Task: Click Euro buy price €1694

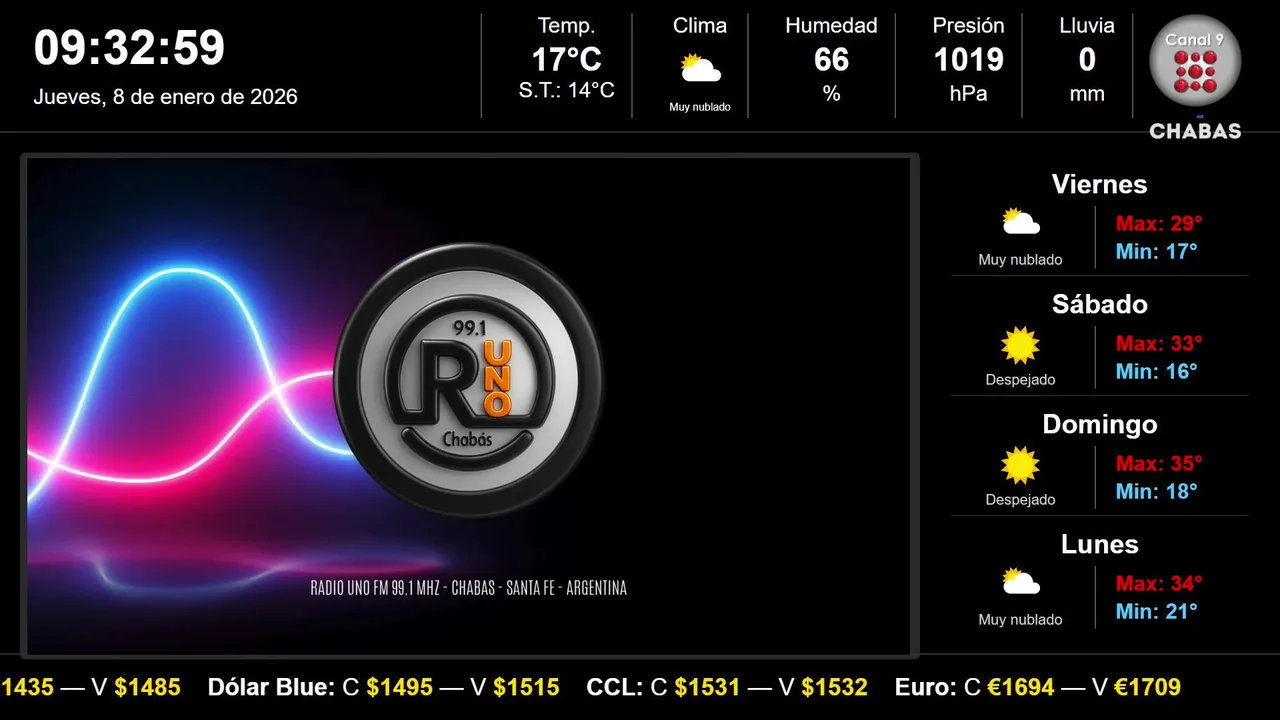Action: point(1021,687)
